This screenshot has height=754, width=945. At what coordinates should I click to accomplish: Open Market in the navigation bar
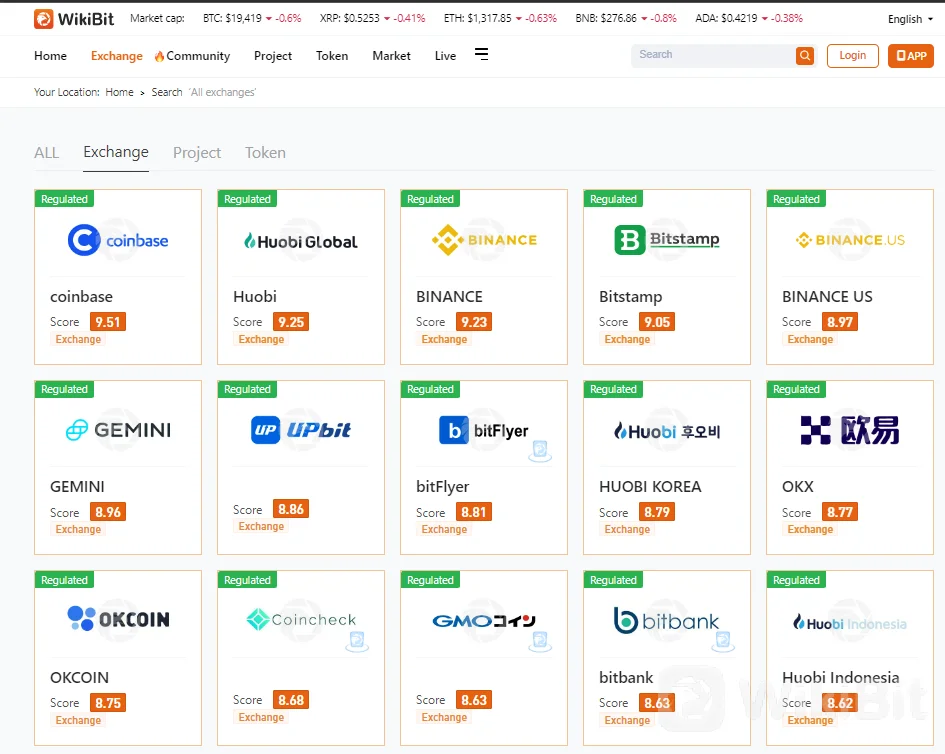tap(392, 55)
